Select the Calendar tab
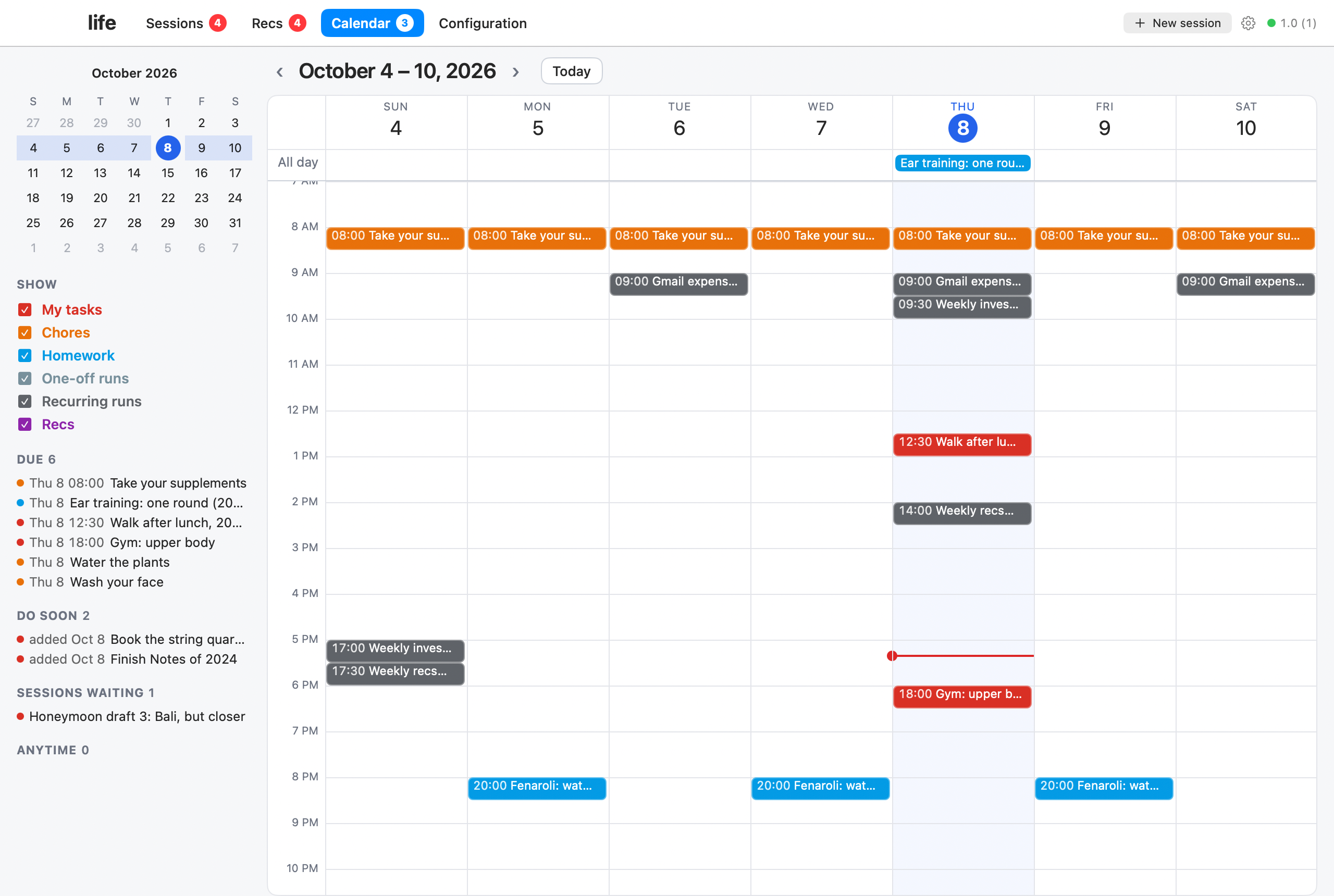Viewport: 1334px width, 896px height. click(x=372, y=23)
